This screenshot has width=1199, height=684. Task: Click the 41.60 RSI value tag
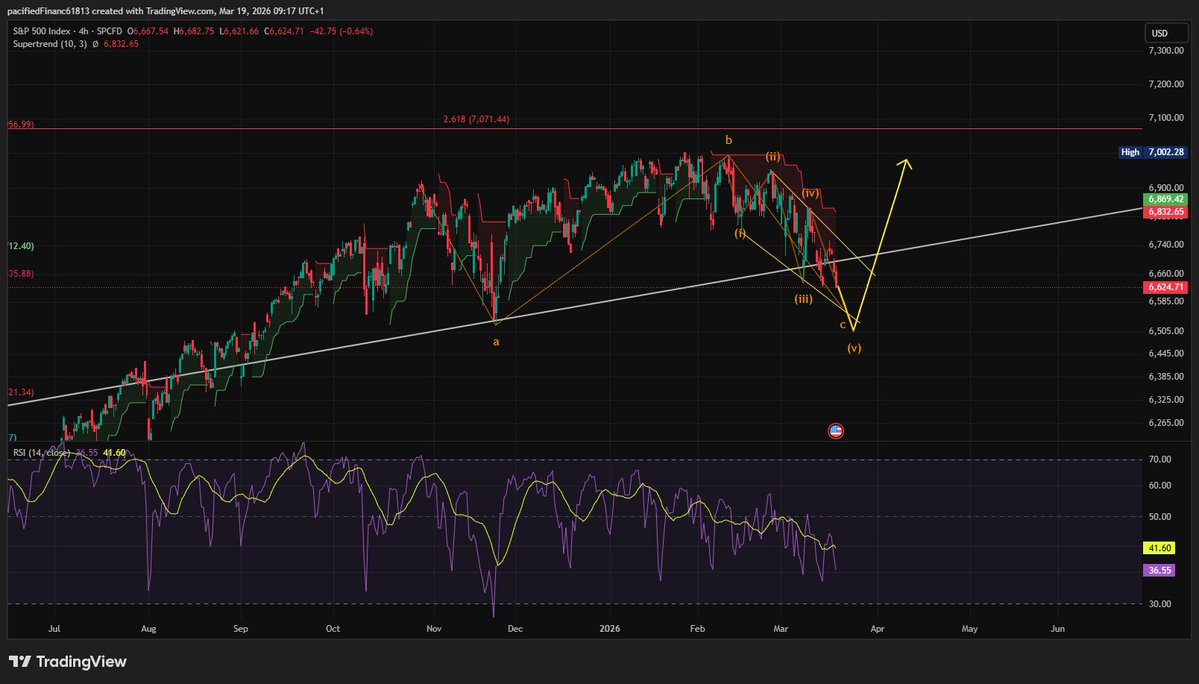(x=1160, y=548)
